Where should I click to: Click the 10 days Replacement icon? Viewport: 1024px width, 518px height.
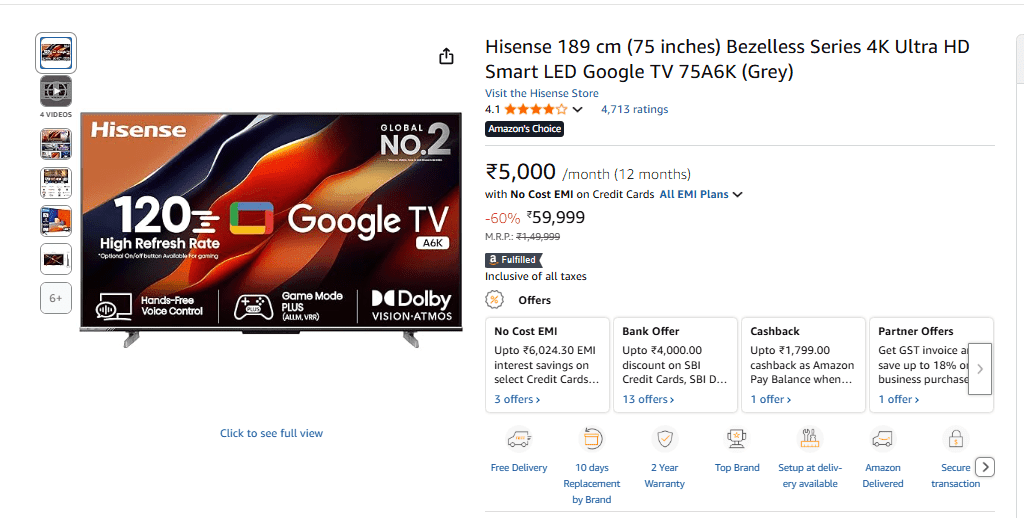(x=592, y=439)
